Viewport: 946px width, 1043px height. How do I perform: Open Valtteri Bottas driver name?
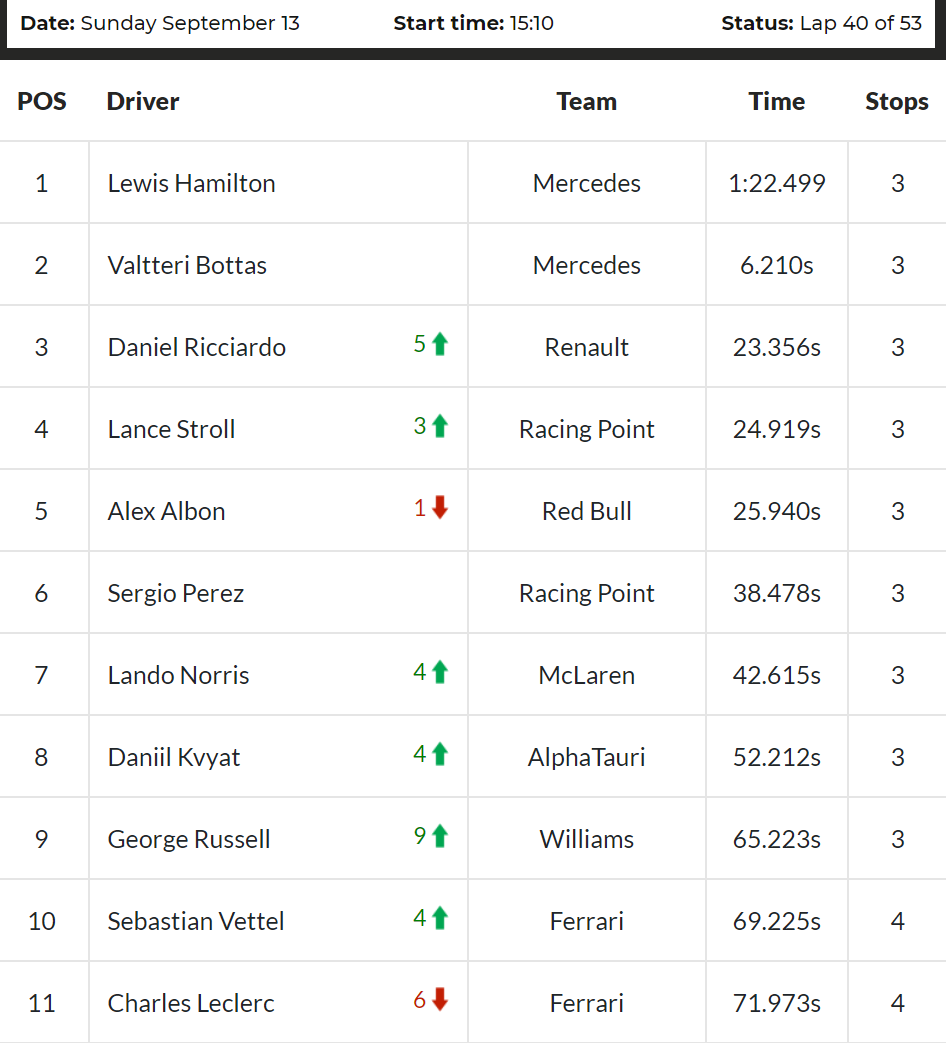pos(187,265)
